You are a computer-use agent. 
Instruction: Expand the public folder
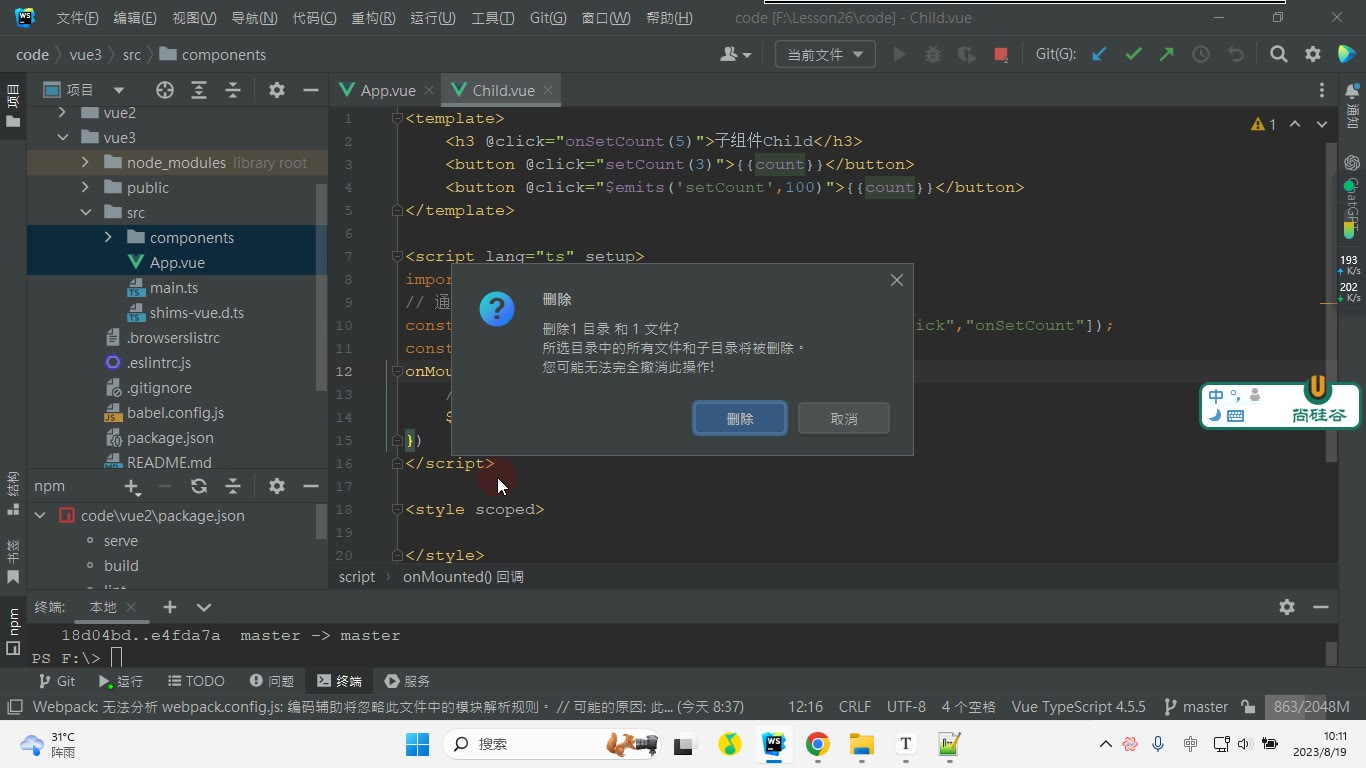(x=85, y=188)
